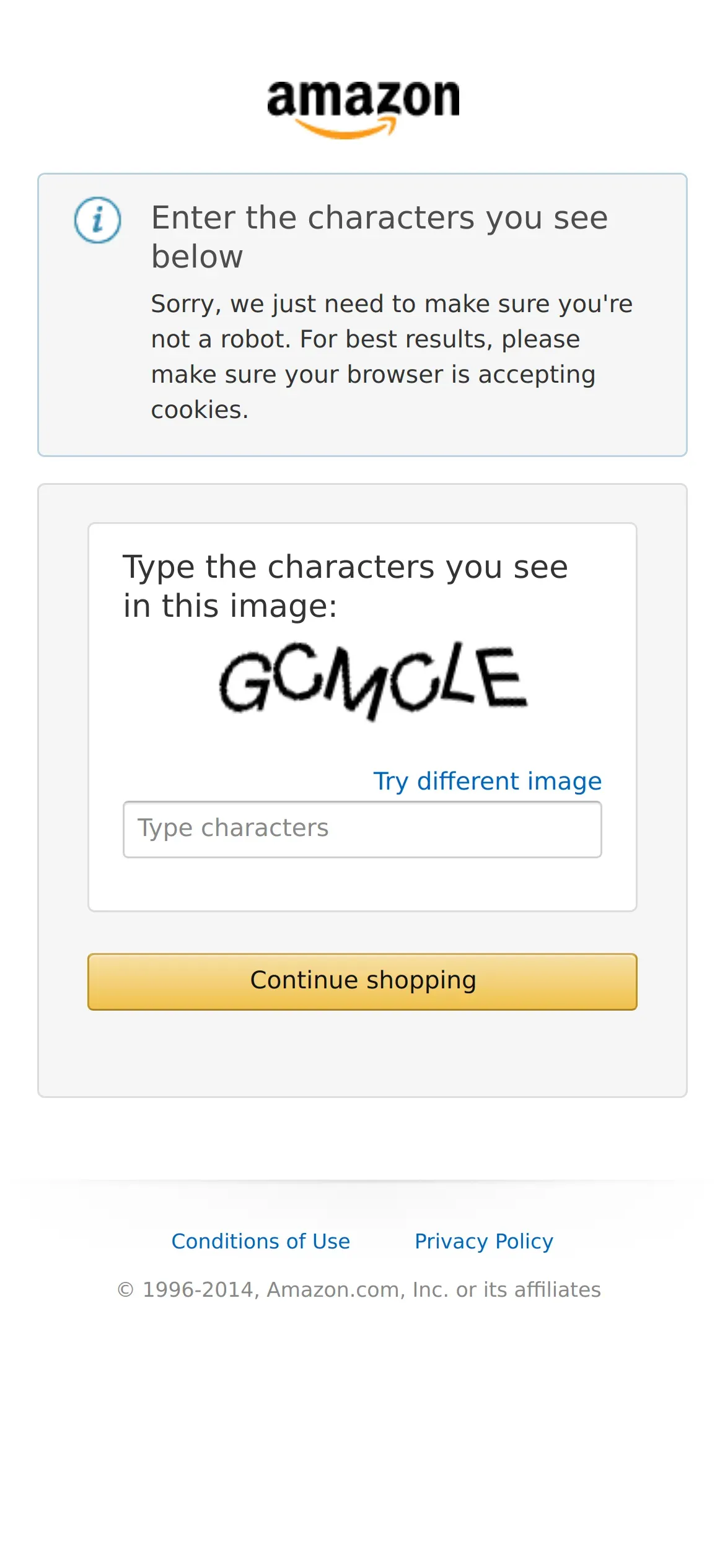The height and width of the screenshot is (1568, 725).
Task: Request a new CAPTCHA via Try different image
Action: [487, 781]
